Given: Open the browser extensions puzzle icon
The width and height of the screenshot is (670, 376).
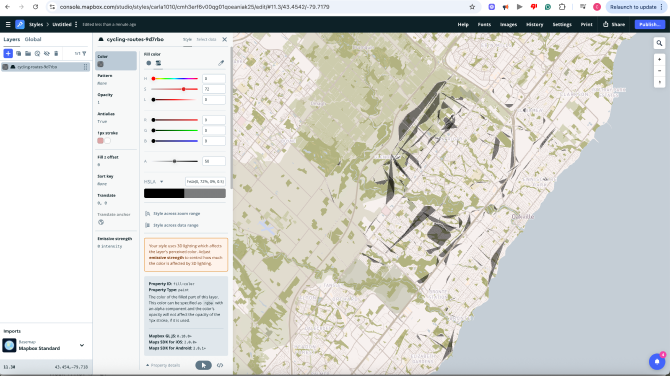Looking at the screenshot, I should tap(562, 7).
